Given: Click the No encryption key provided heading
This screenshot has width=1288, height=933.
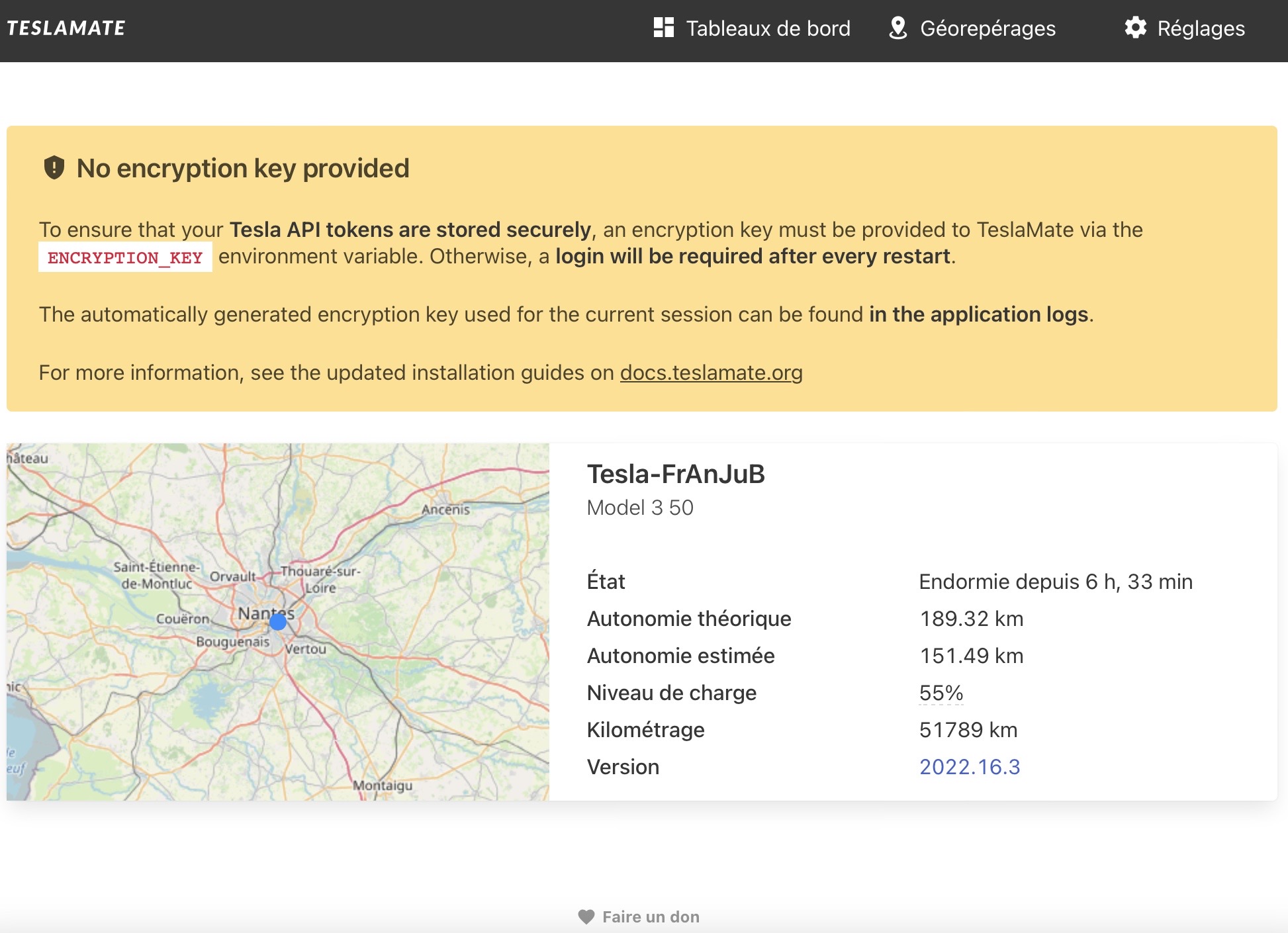Looking at the screenshot, I should point(243,168).
